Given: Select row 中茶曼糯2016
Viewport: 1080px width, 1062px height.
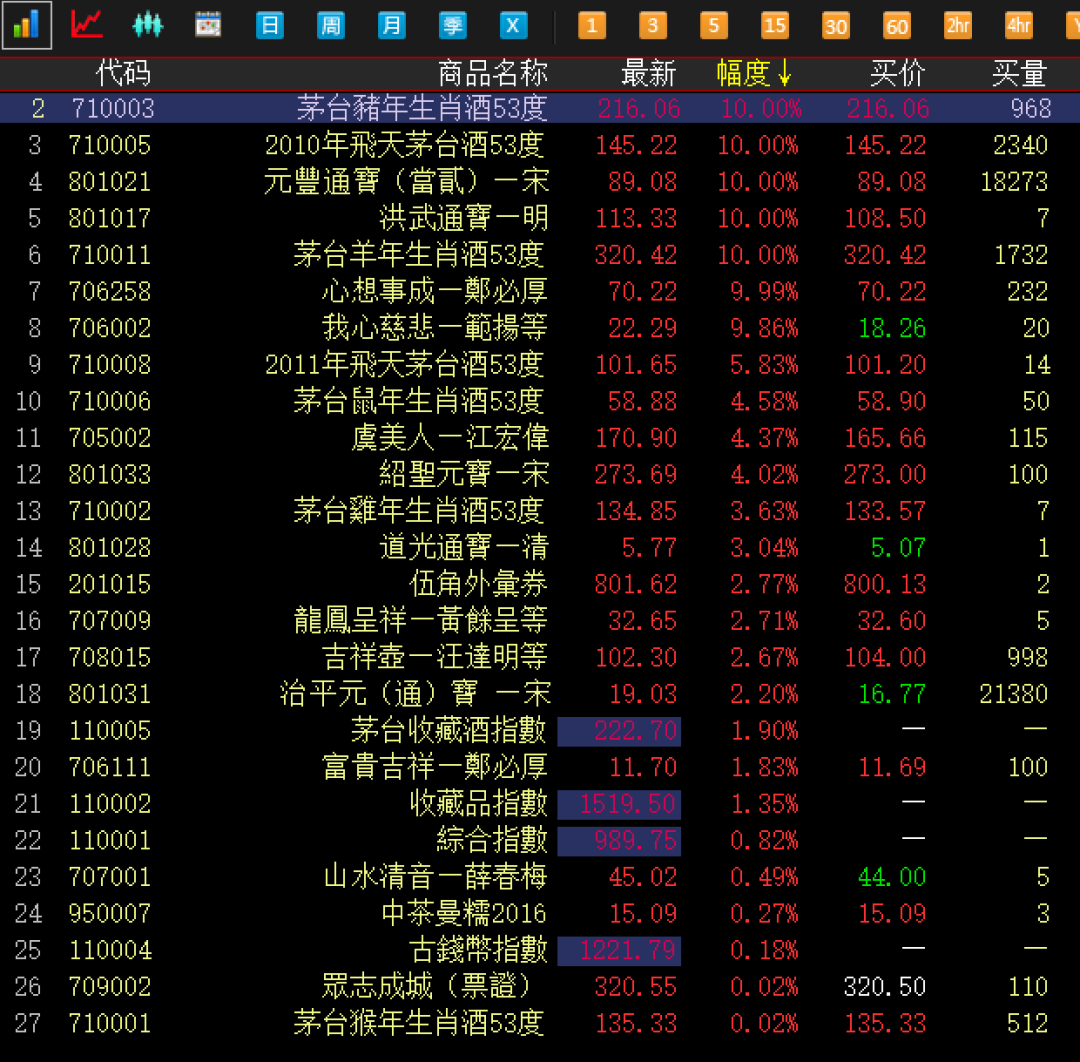Looking at the screenshot, I should point(540,913).
